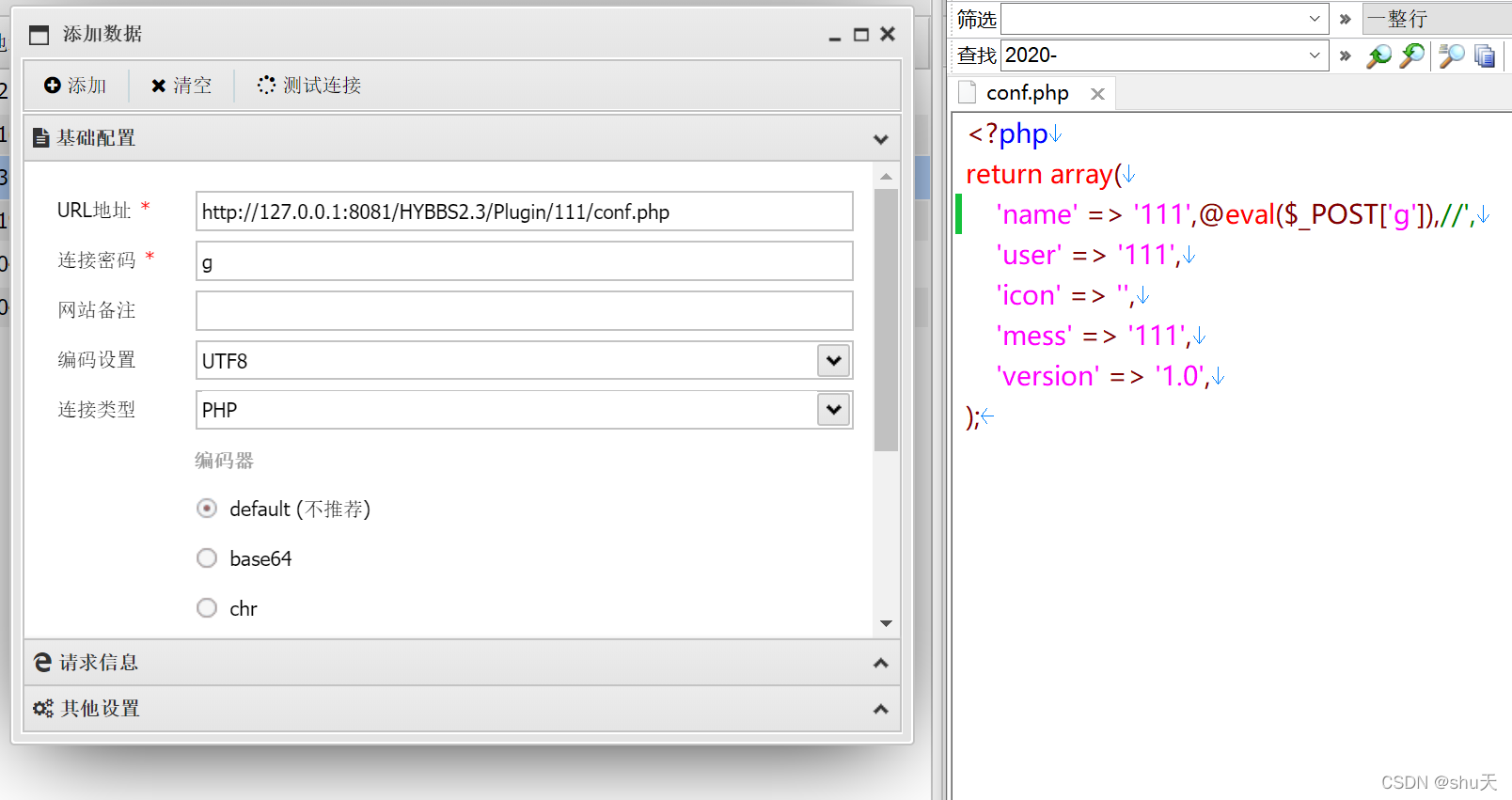Click the gears icon next to 其他设置
The image size is (1512, 800).
(42, 709)
